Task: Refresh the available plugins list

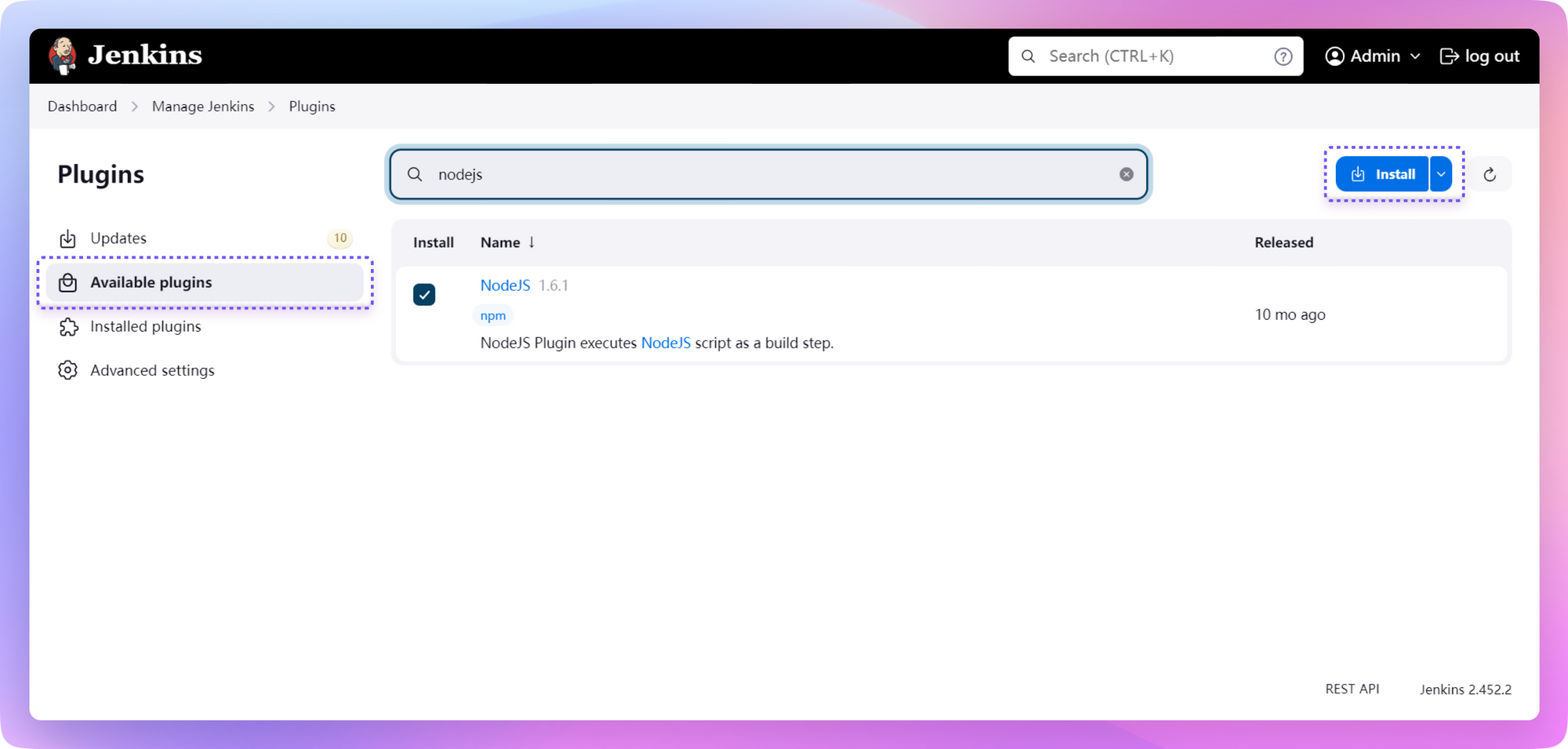Action: coord(1490,174)
